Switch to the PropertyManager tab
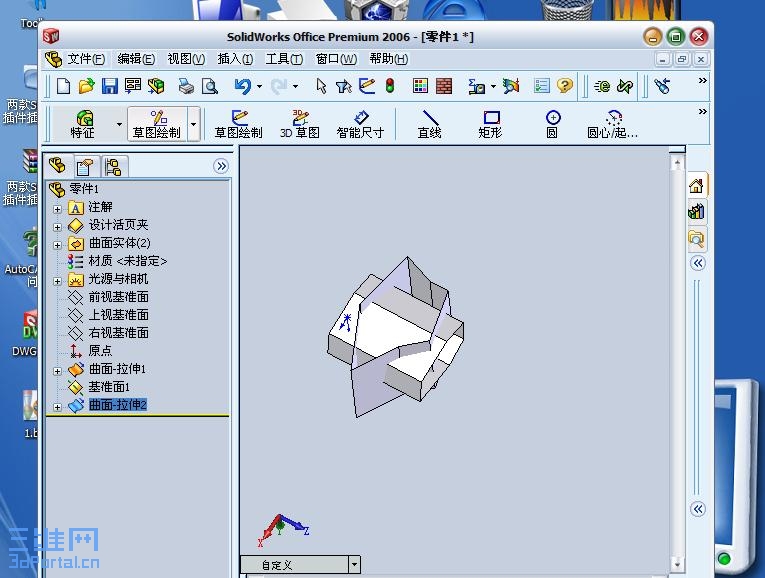765x578 pixels. [x=85, y=167]
